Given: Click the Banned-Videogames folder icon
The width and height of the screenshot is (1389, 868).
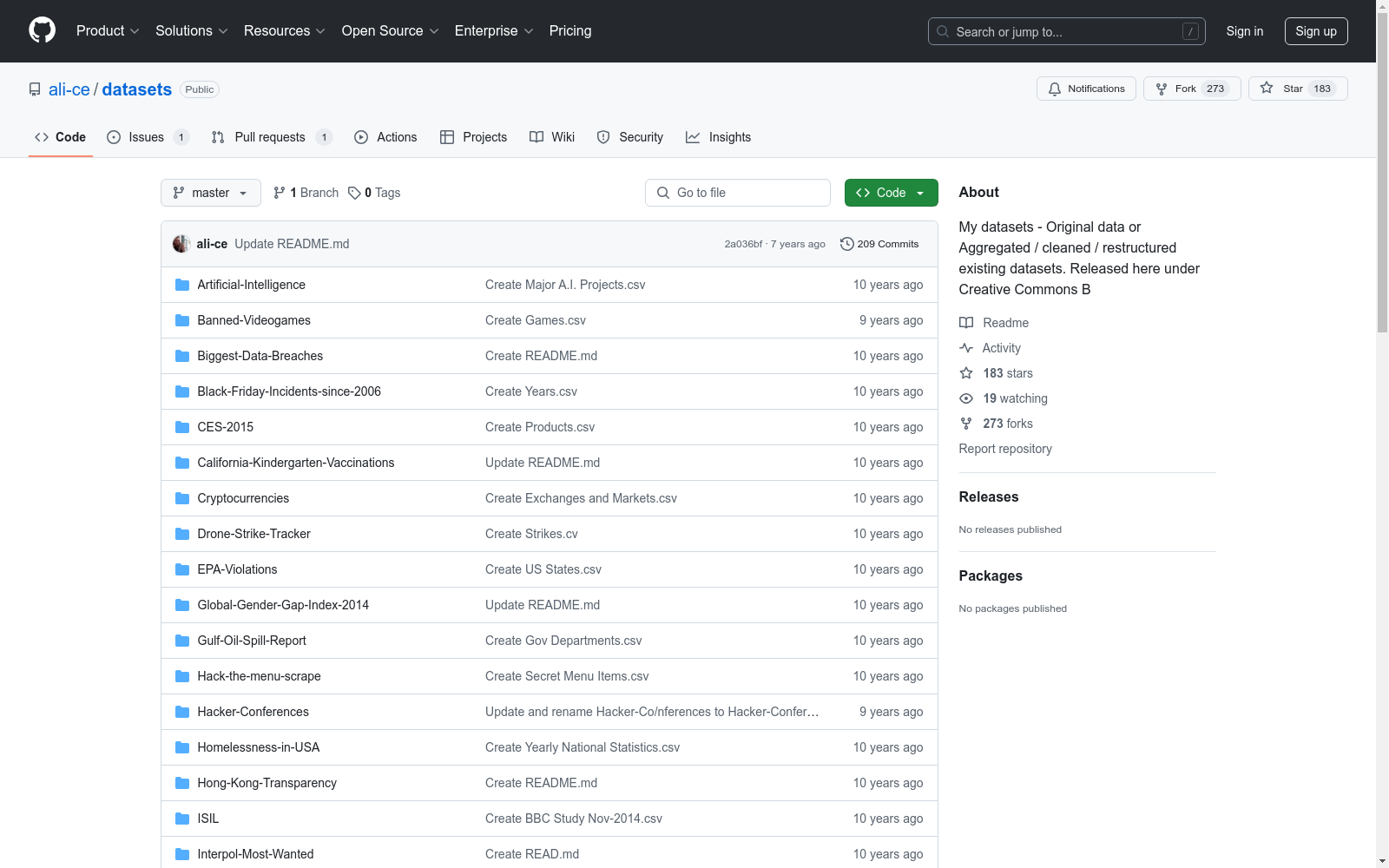Looking at the screenshot, I should pyautogui.click(x=182, y=320).
